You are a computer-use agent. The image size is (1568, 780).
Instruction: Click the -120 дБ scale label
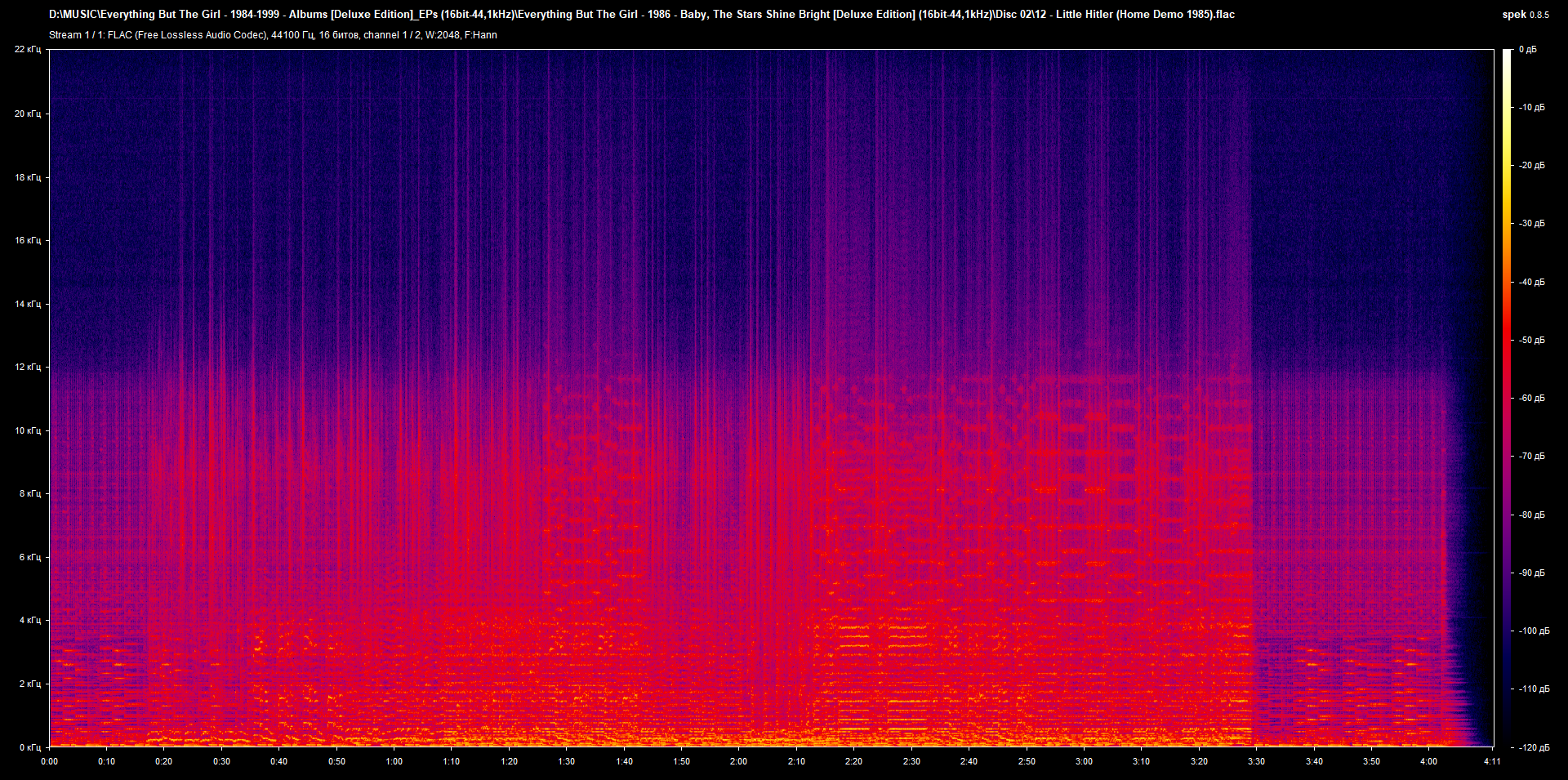(x=1533, y=747)
